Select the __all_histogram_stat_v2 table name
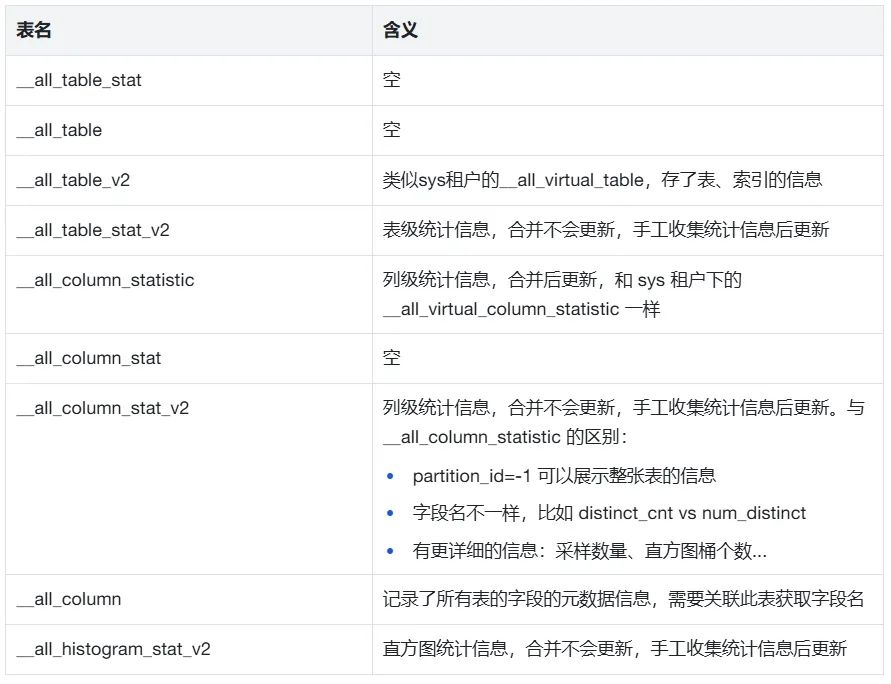 coord(113,649)
